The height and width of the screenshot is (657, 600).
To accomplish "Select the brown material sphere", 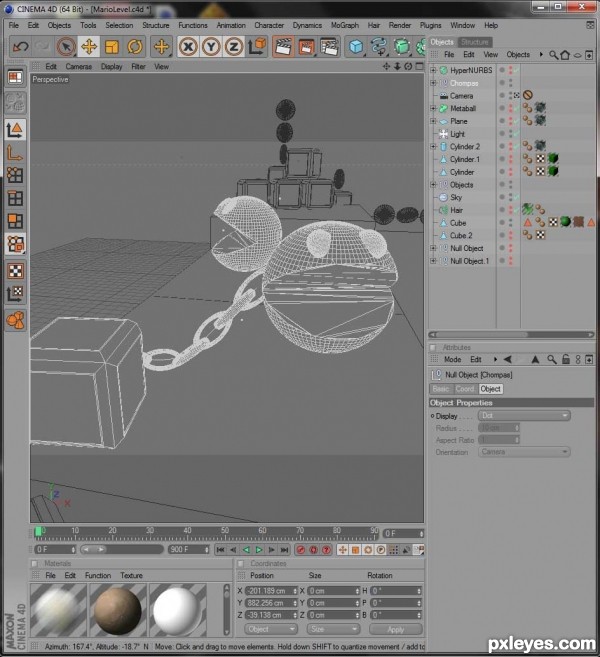I will tap(118, 610).
